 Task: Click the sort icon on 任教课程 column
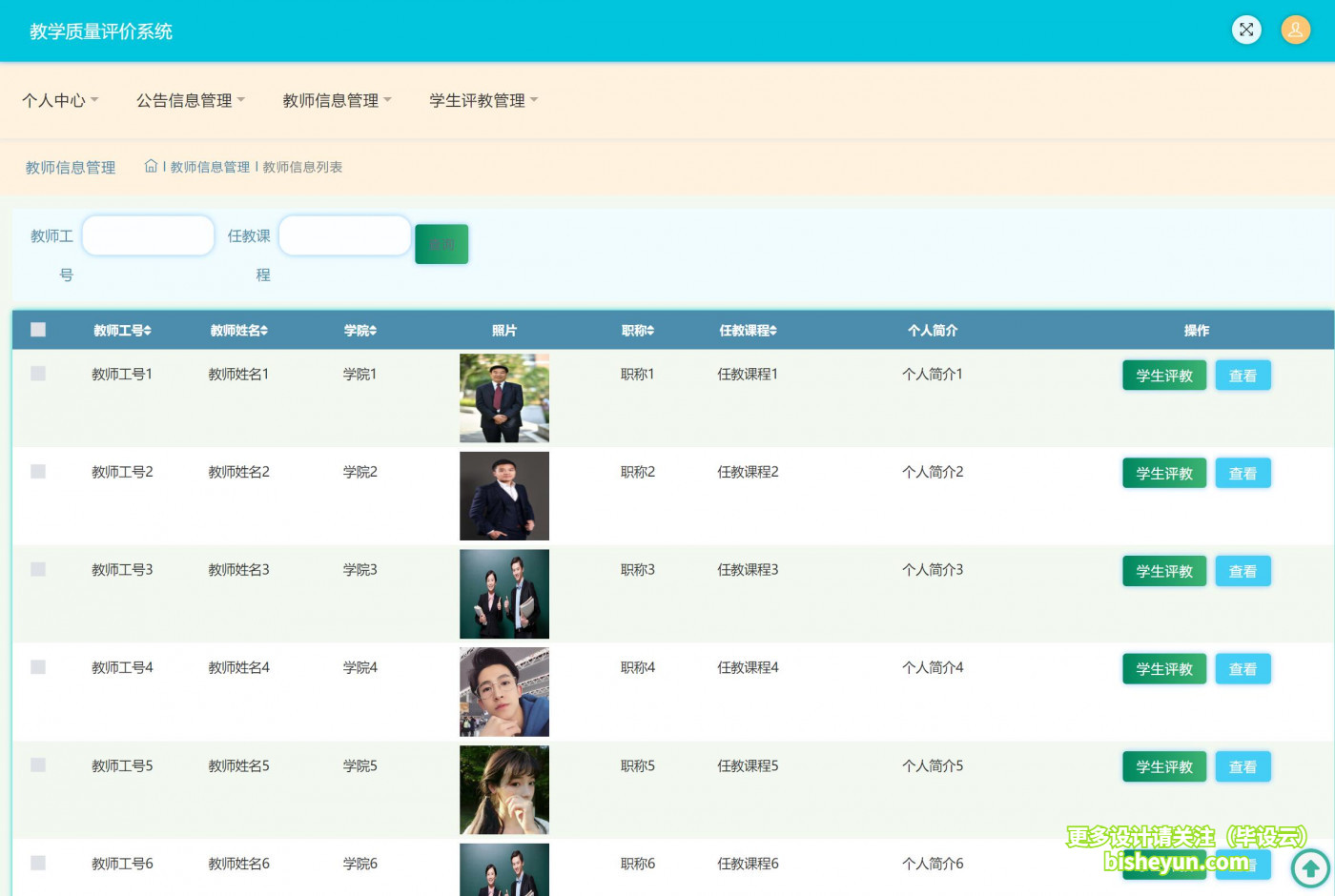coord(774,330)
